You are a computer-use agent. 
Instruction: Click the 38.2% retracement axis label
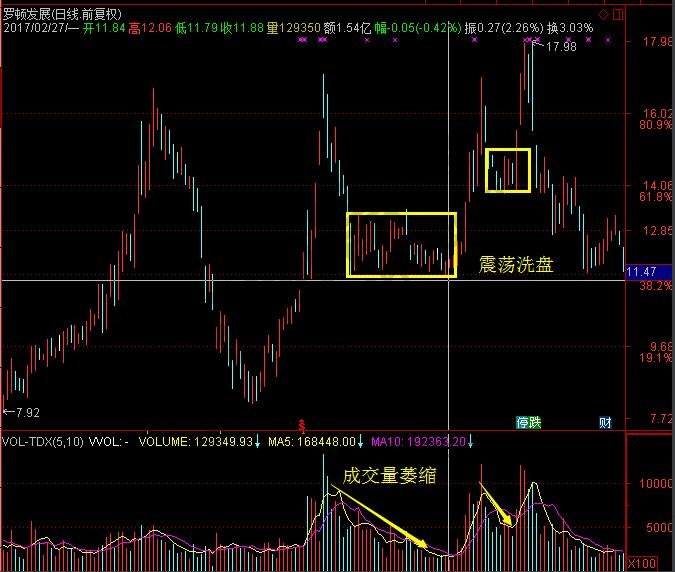pos(656,285)
